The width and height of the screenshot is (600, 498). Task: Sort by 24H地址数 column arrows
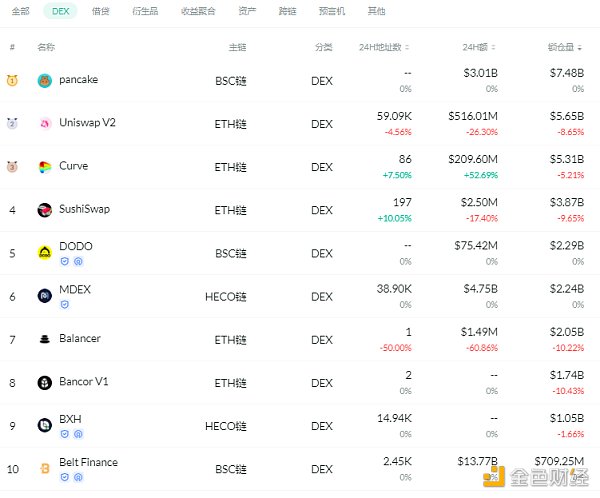tap(410, 47)
